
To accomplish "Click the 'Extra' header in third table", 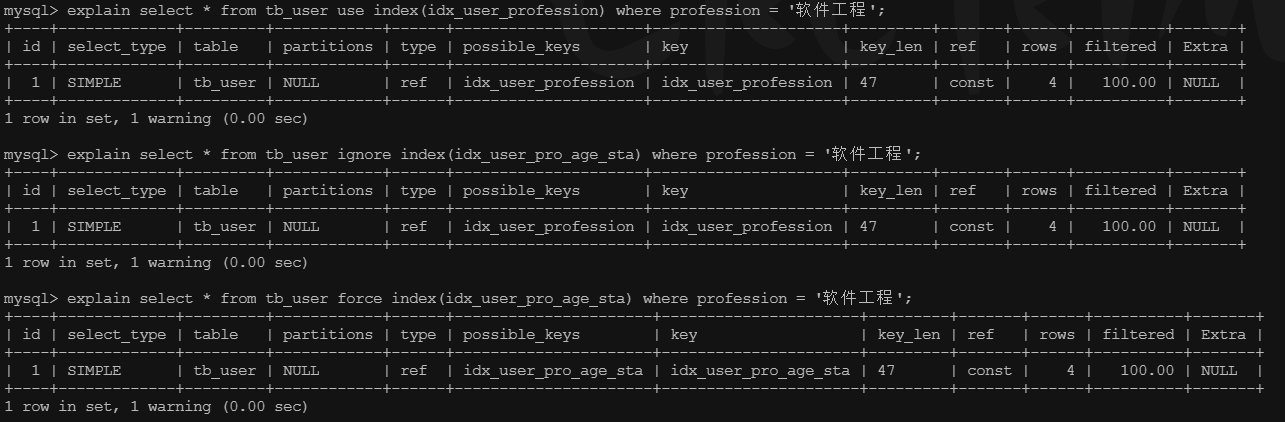I will coord(1224,335).
